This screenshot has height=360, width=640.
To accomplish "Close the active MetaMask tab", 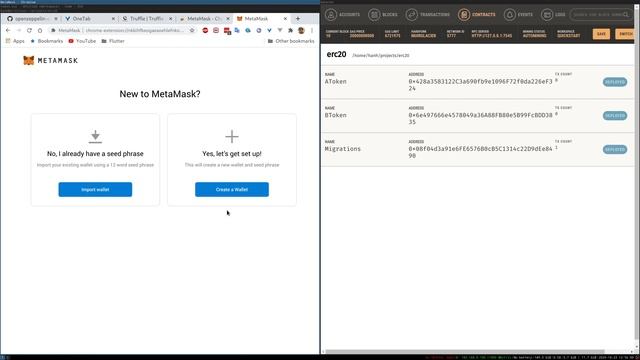I will coord(285,19).
